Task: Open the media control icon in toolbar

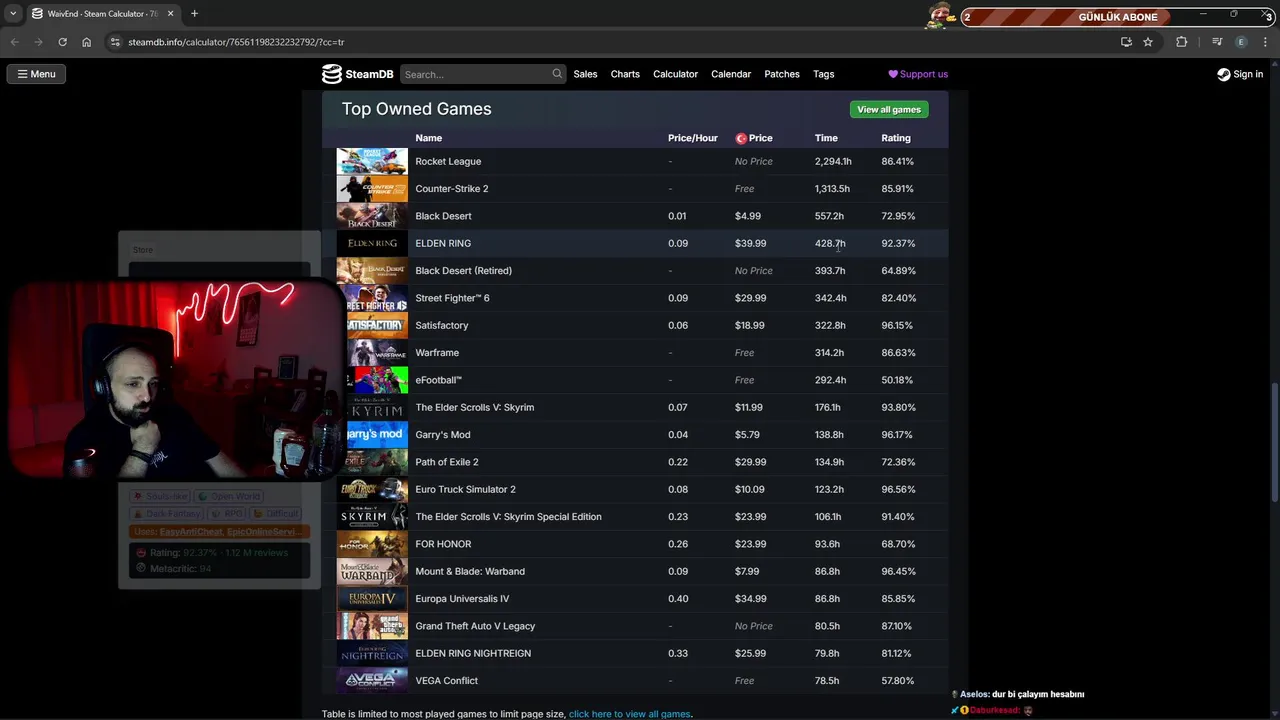Action: tap(1216, 42)
